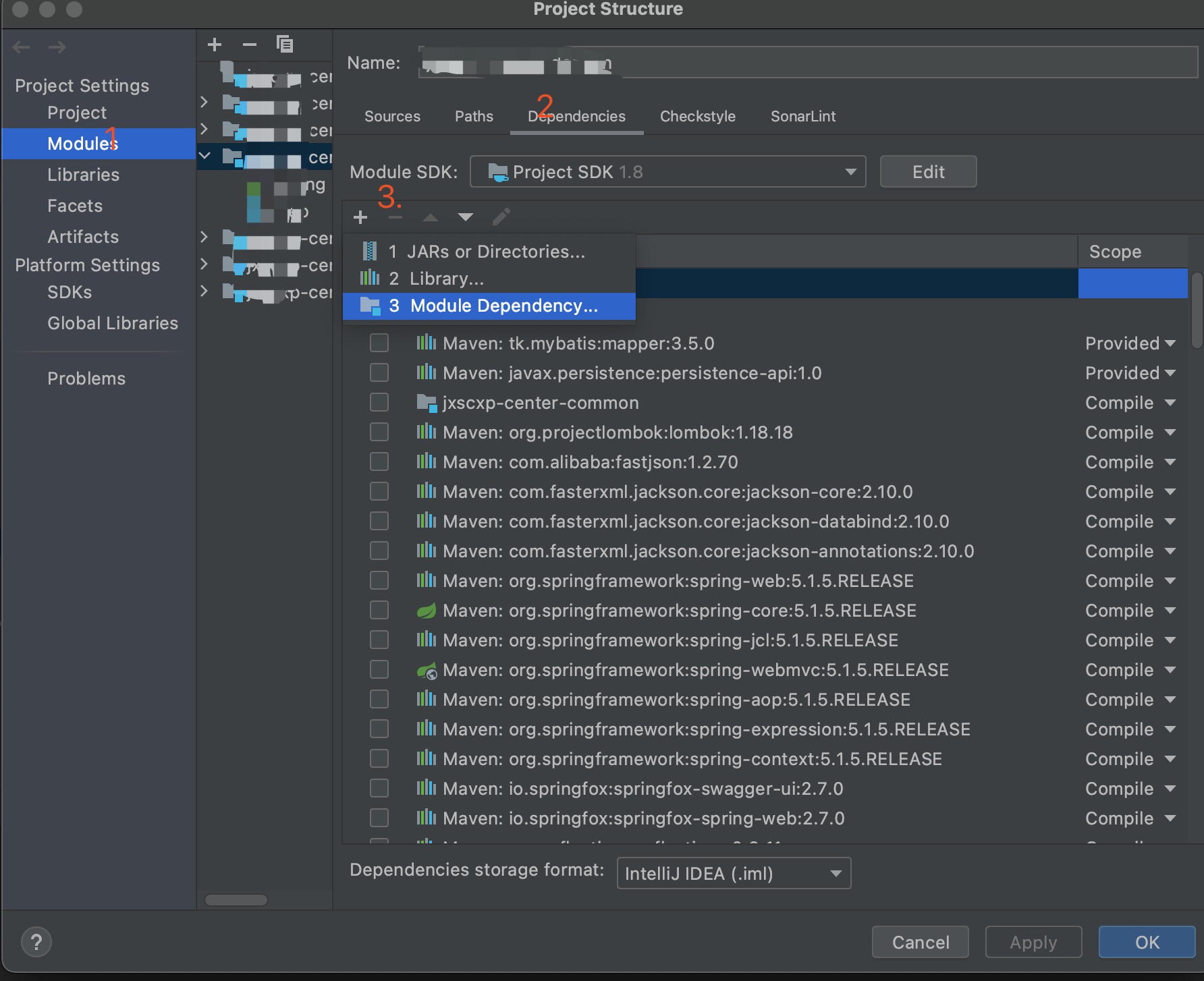Open scope dropdown for springfox-swagger-ui
The height and width of the screenshot is (981, 1204).
pos(1130,789)
